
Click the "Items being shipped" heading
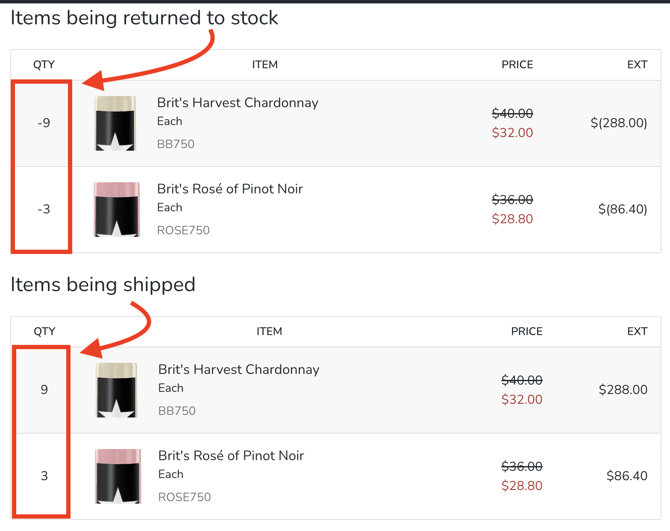[103, 285]
